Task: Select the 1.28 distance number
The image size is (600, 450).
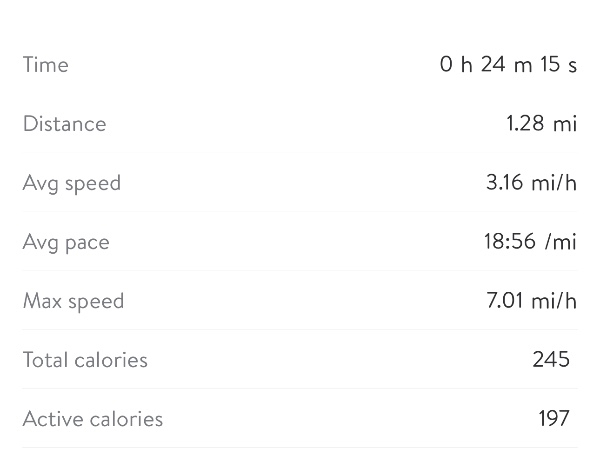Action: (525, 124)
